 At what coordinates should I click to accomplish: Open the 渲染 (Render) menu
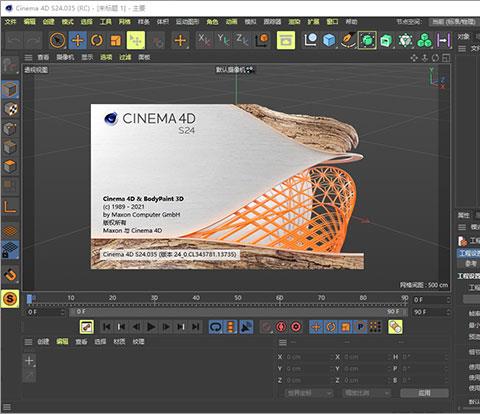(294, 22)
